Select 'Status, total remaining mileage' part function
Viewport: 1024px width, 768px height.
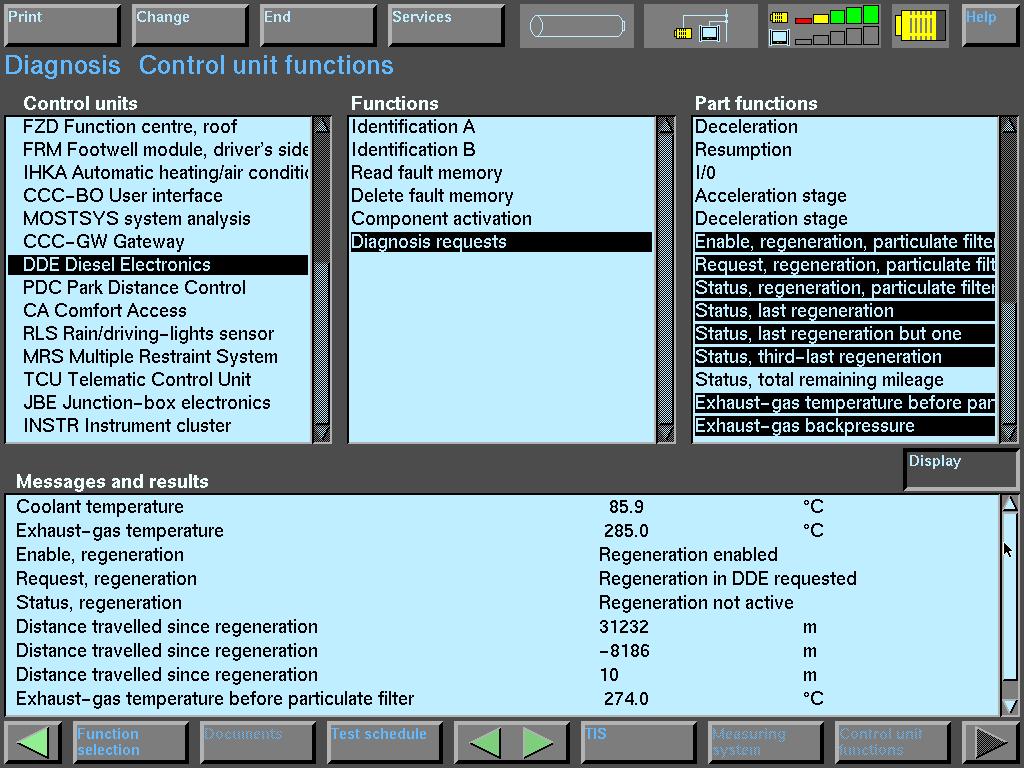[844, 380]
